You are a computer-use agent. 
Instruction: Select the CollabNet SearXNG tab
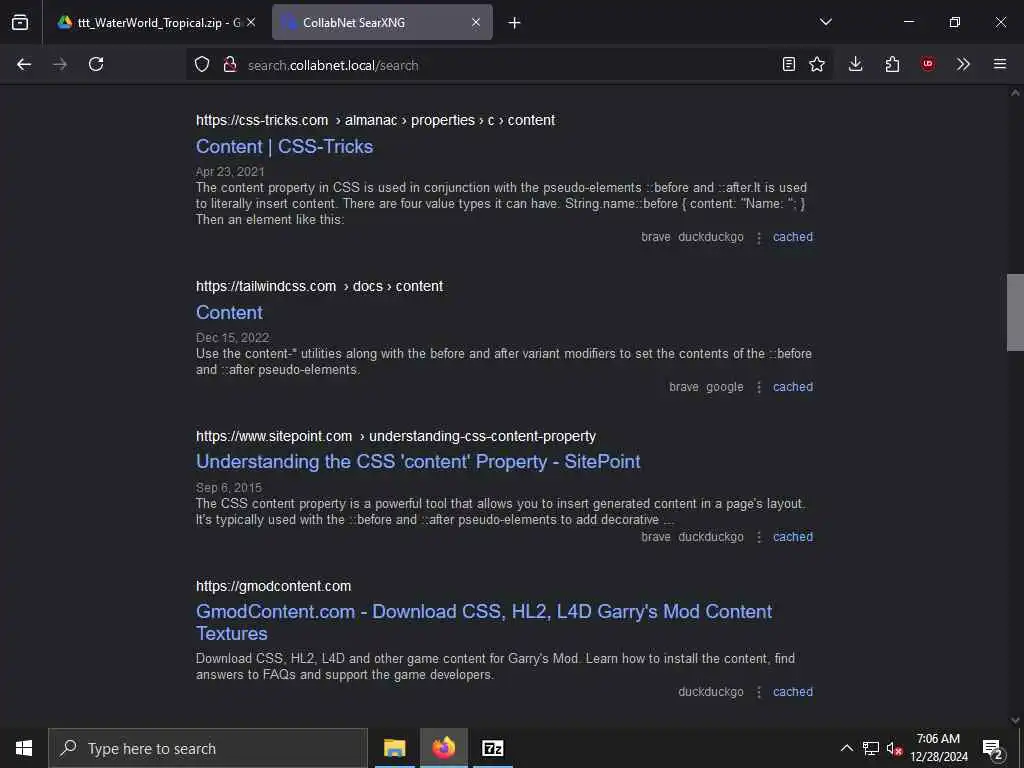click(x=382, y=22)
